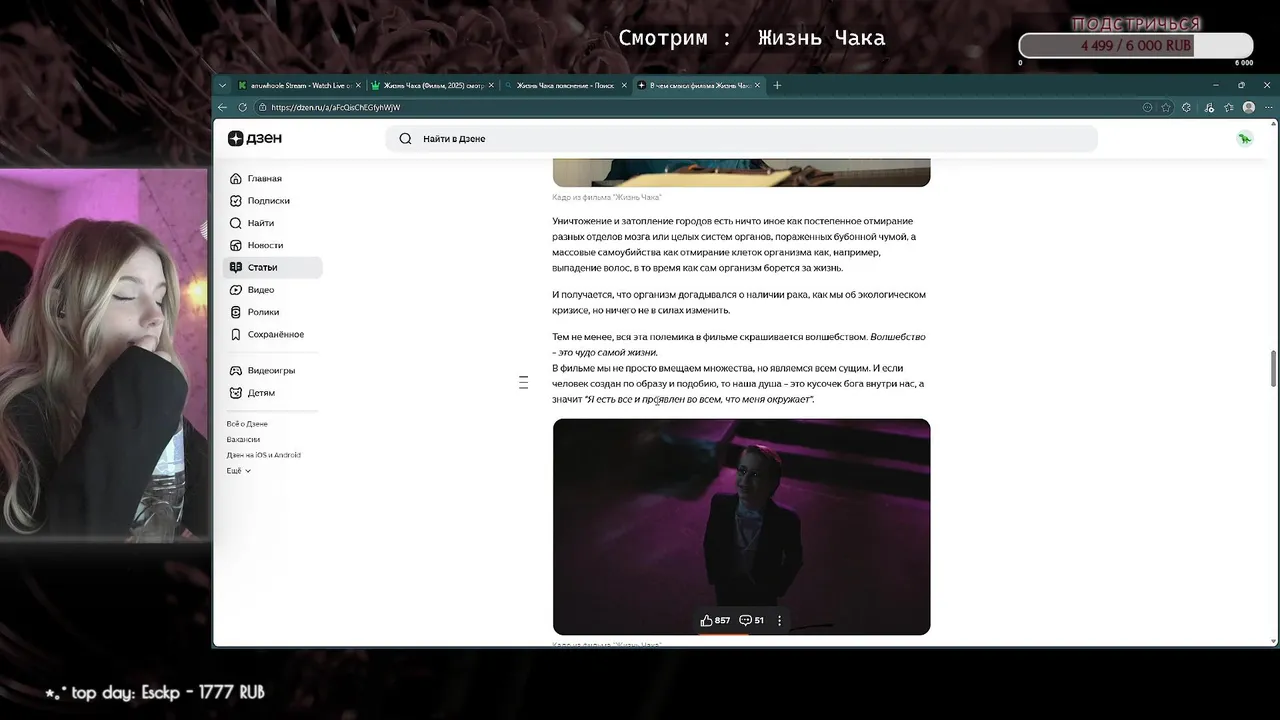1280x720 pixels.
Task: Click the scrollbar up arrow
Action: [1273, 124]
